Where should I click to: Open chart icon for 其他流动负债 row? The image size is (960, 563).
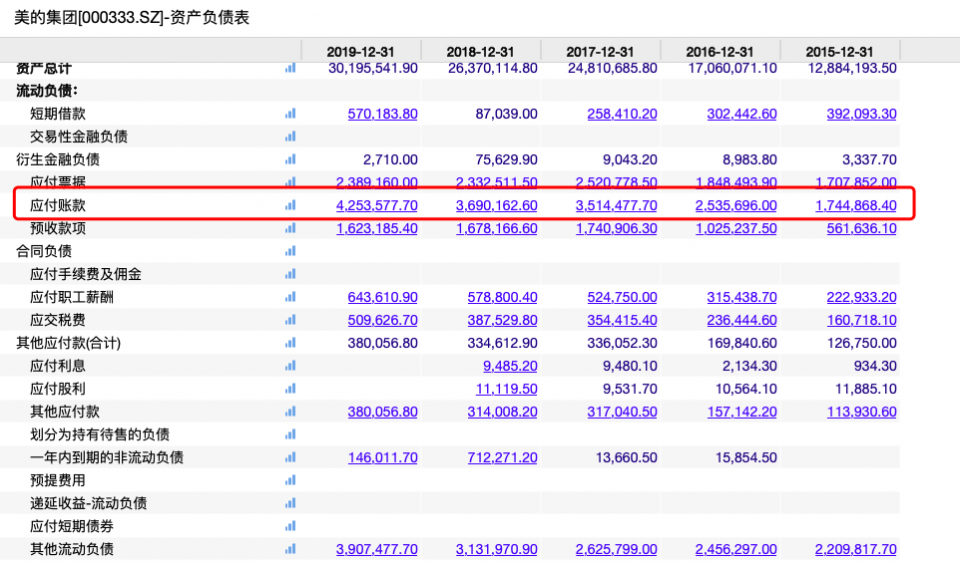click(290, 549)
